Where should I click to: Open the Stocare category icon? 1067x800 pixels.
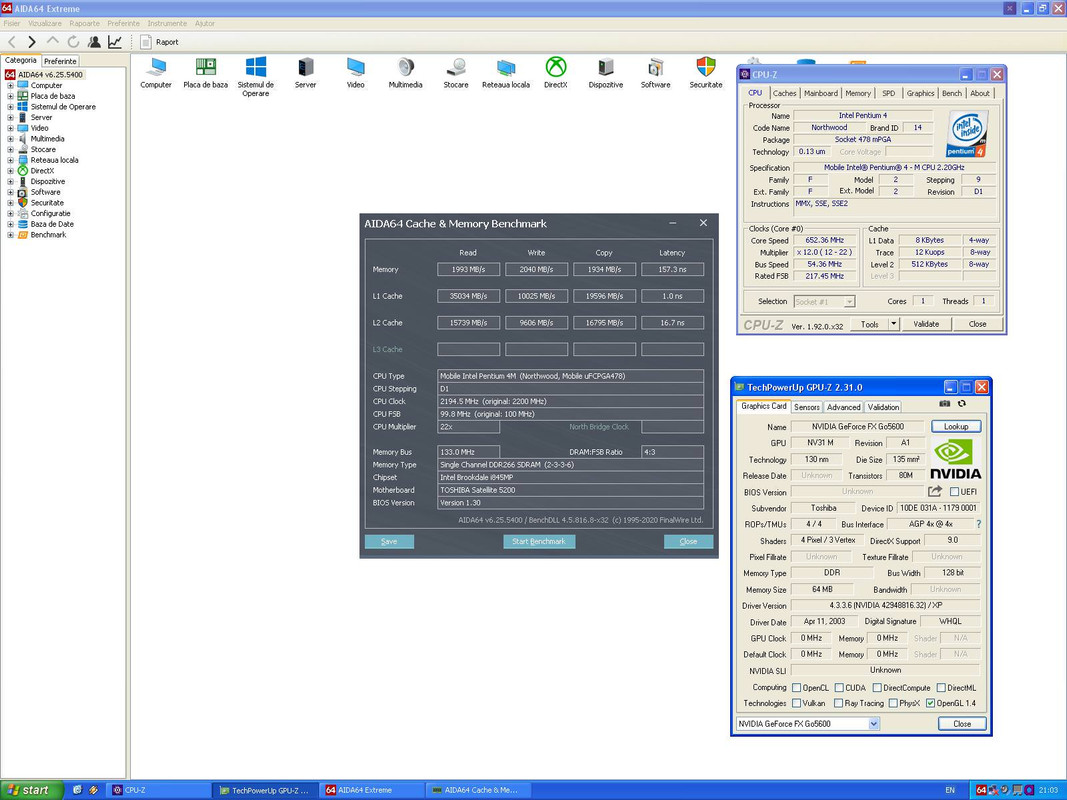point(456,73)
